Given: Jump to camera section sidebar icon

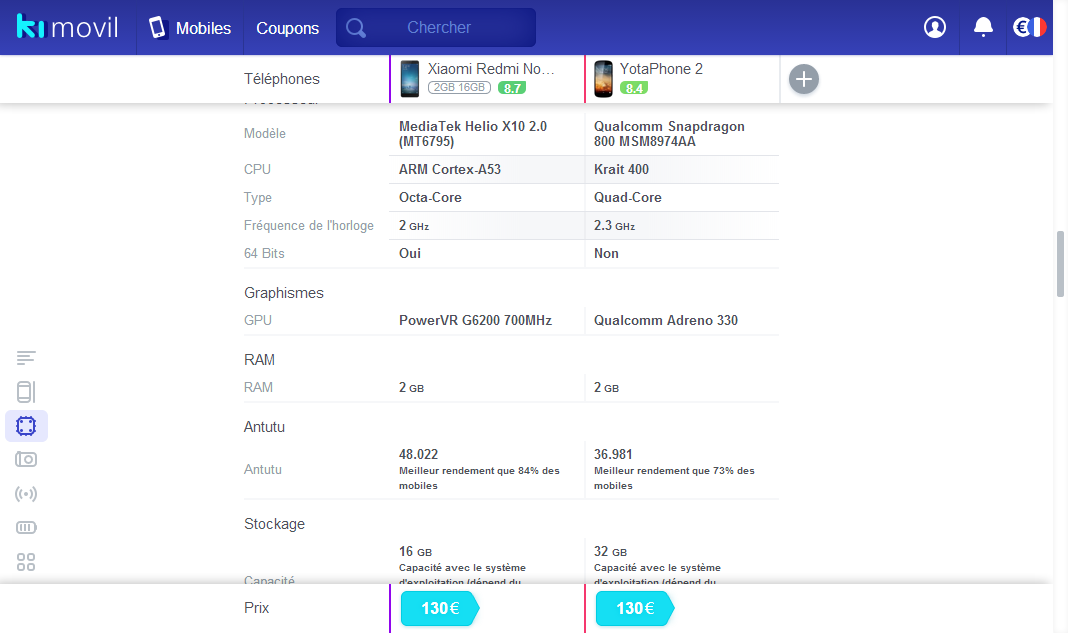Looking at the screenshot, I should point(26,459).
